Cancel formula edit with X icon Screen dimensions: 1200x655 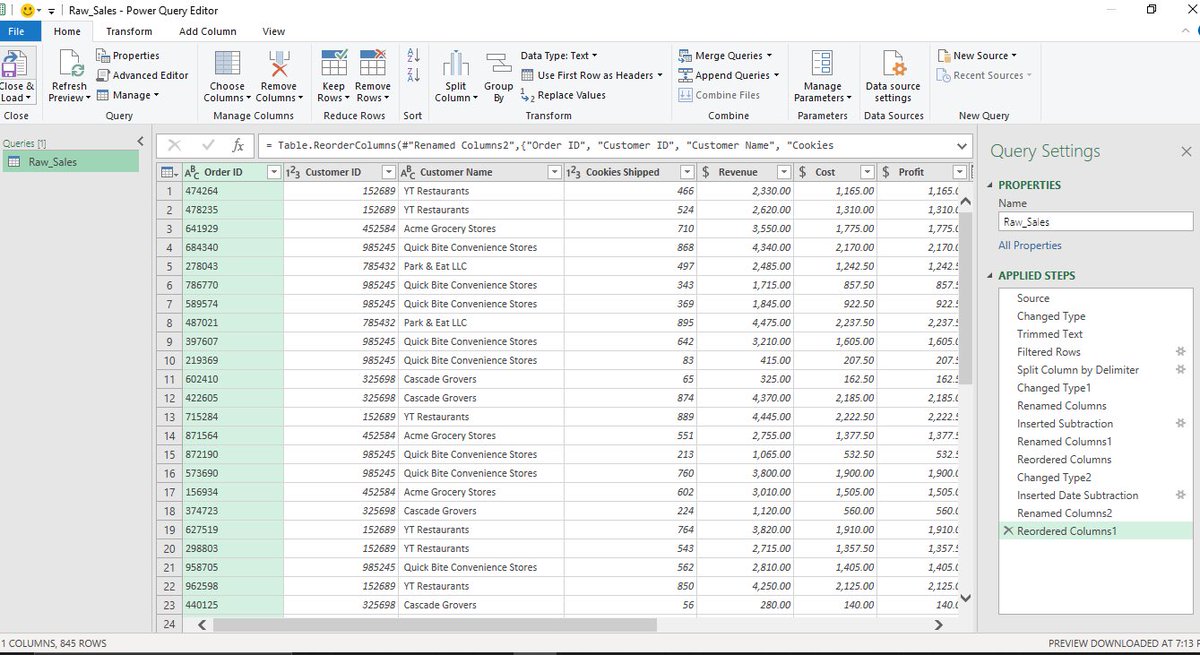tap(175, 145)
